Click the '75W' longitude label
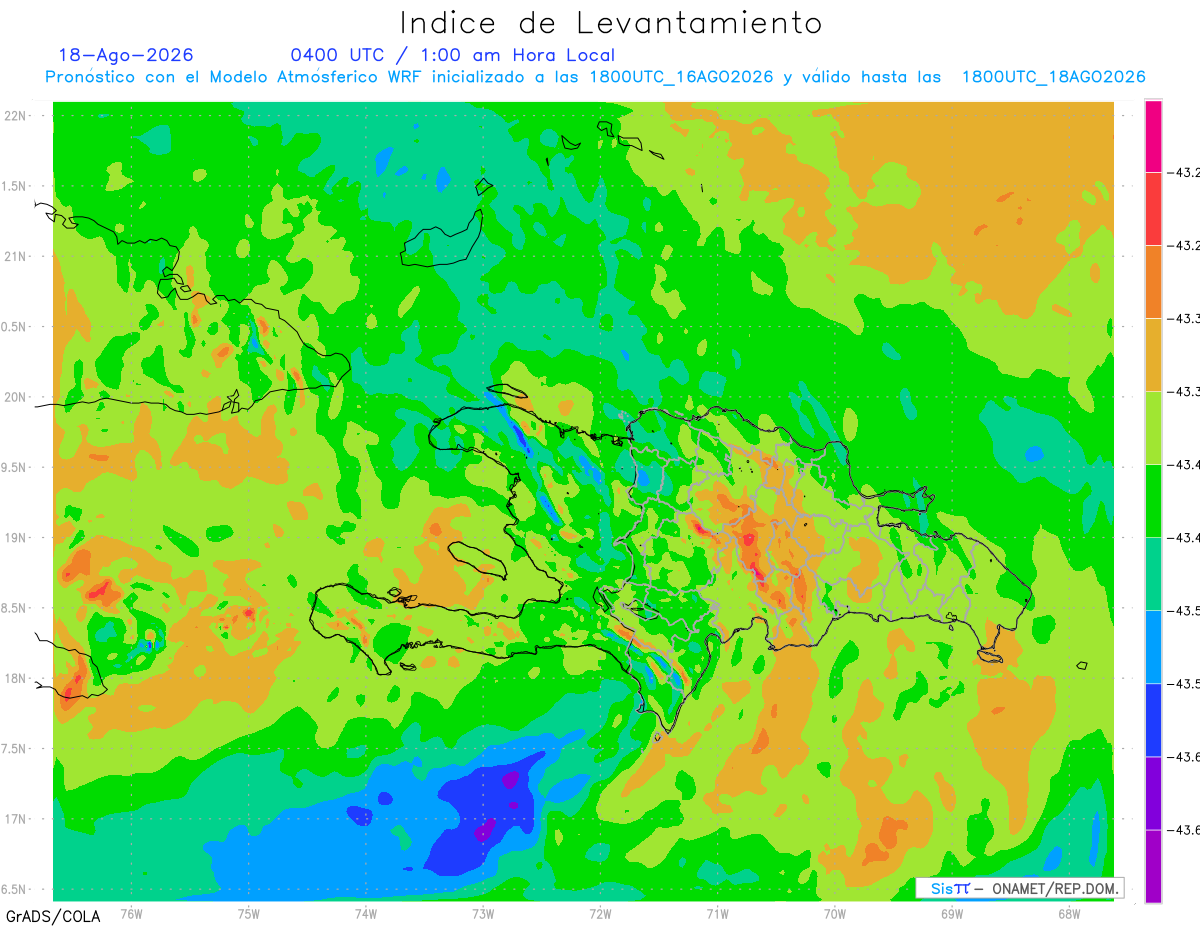 (x=249, y=913)
